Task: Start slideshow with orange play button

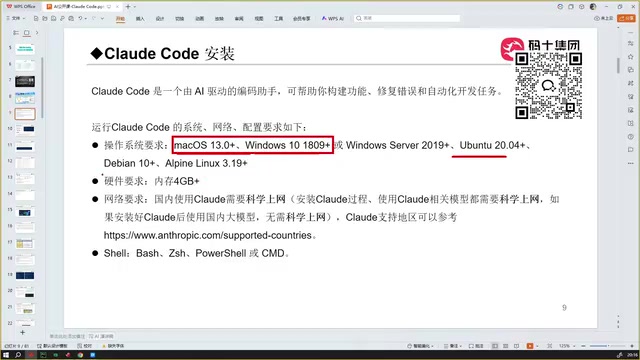Action: 530,346
